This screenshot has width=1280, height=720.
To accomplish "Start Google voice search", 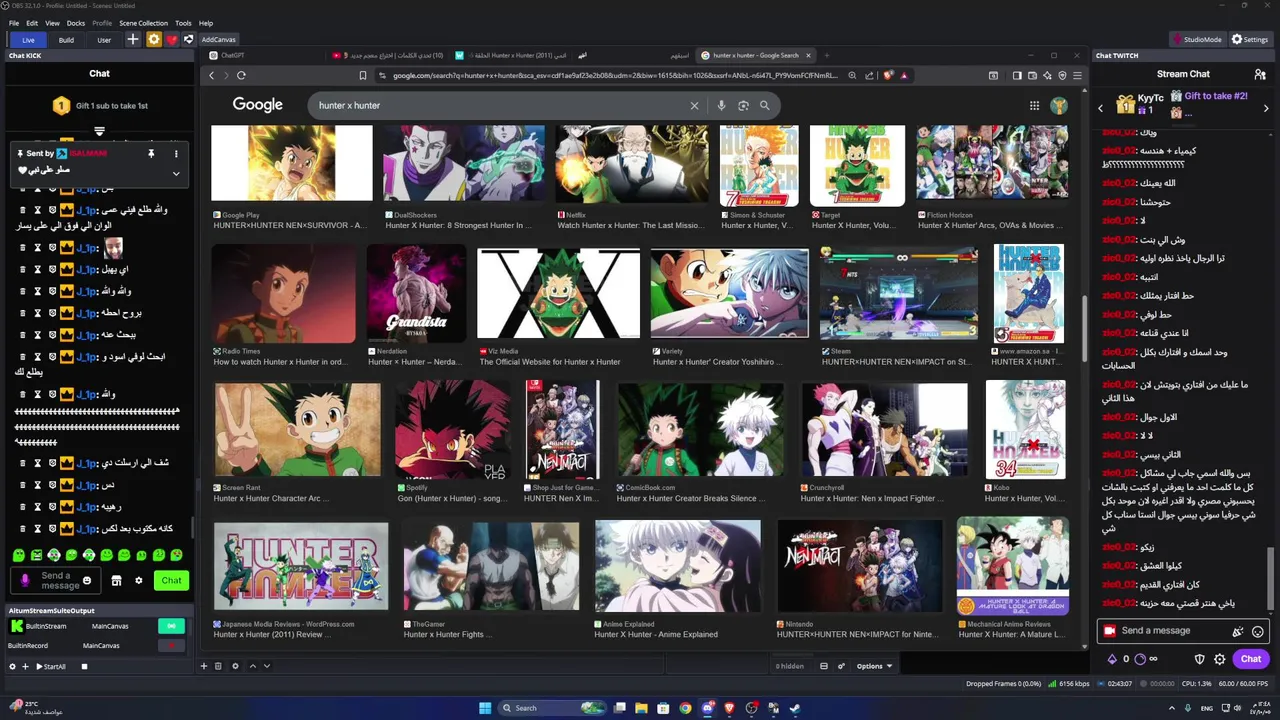I will [721, 105].
